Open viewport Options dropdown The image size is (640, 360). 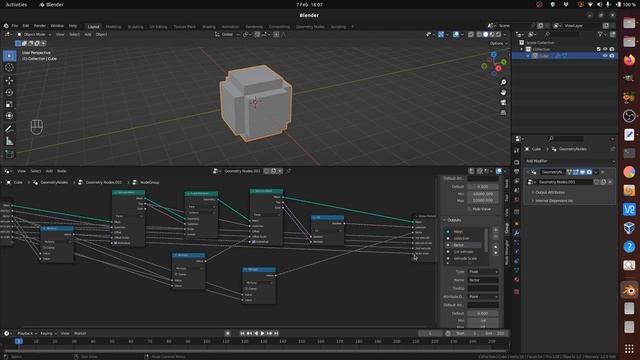click(498, 43)
